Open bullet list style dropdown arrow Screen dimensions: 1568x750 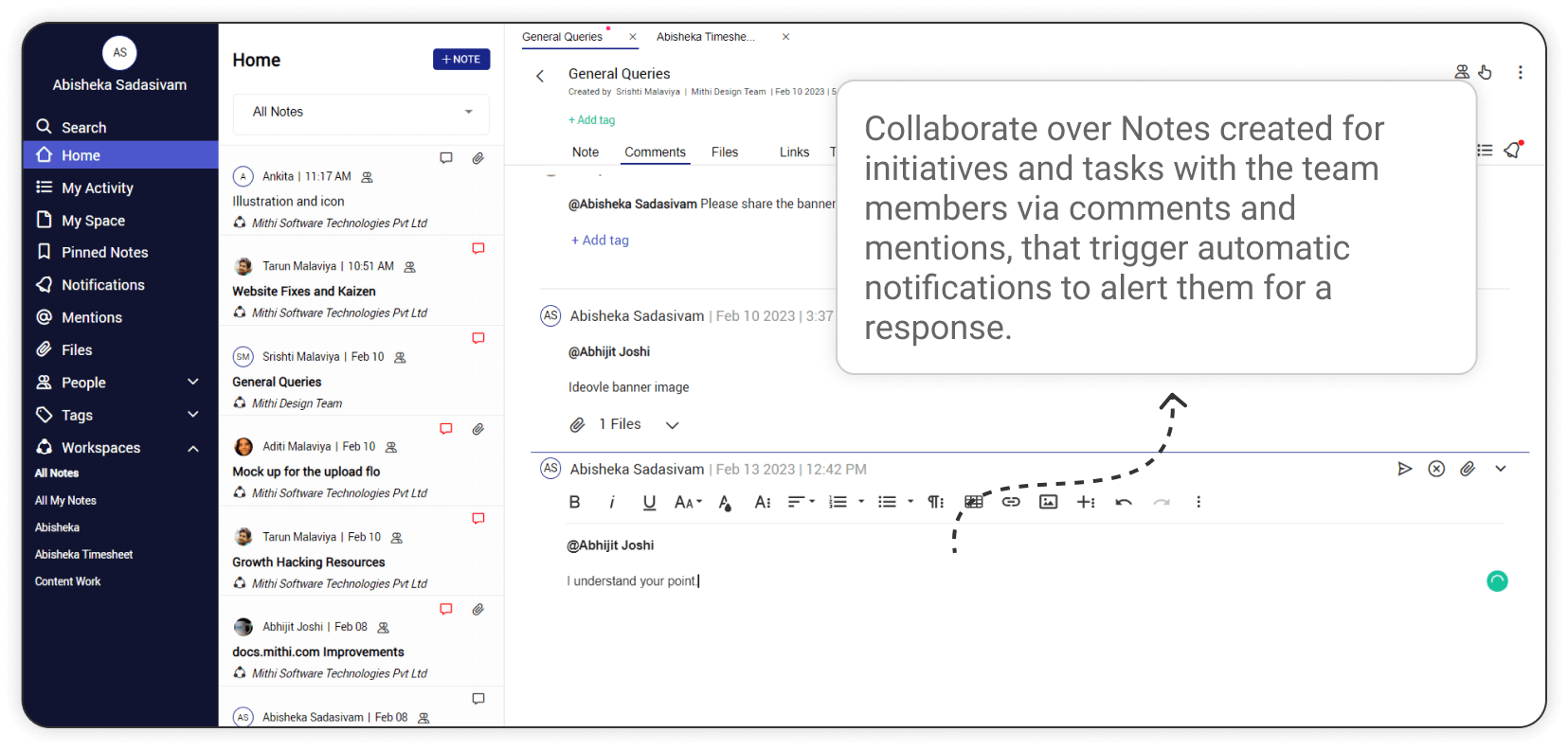[x=910, y=502]
